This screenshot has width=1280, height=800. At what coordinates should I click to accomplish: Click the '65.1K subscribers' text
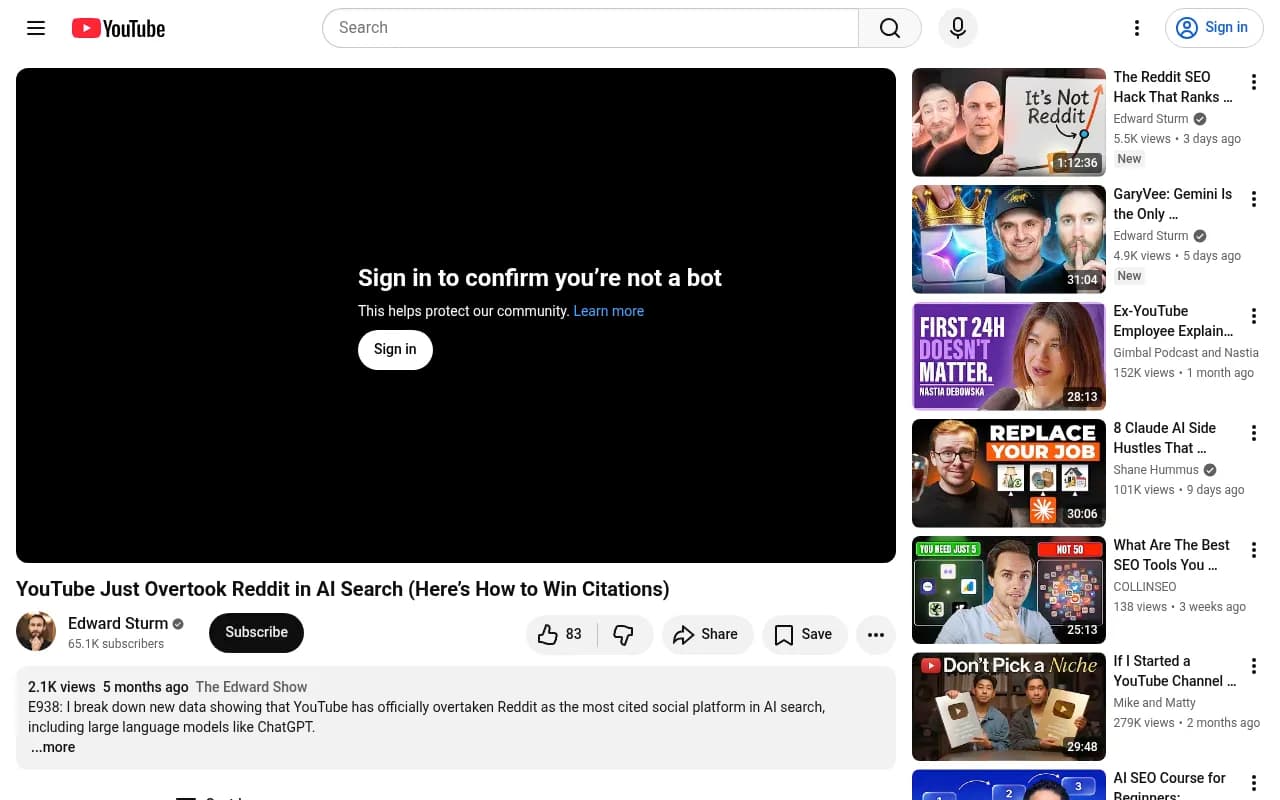click(116, 644)
